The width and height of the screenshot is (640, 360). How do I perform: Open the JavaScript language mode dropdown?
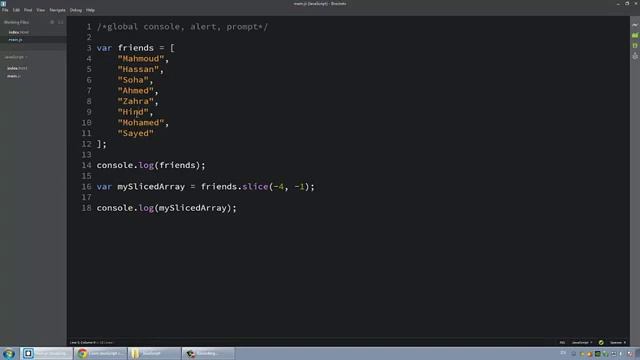point(582,342)
